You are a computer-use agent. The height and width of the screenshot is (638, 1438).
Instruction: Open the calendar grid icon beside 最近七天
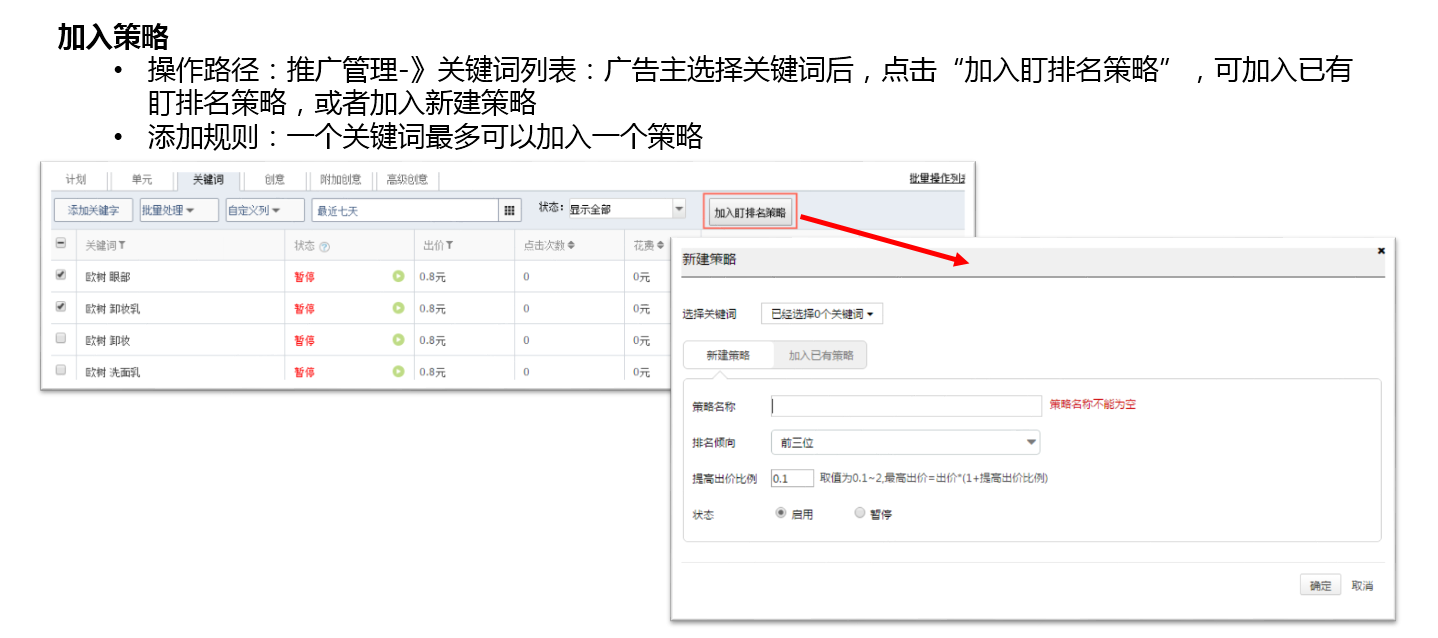[x=510, y=210]
